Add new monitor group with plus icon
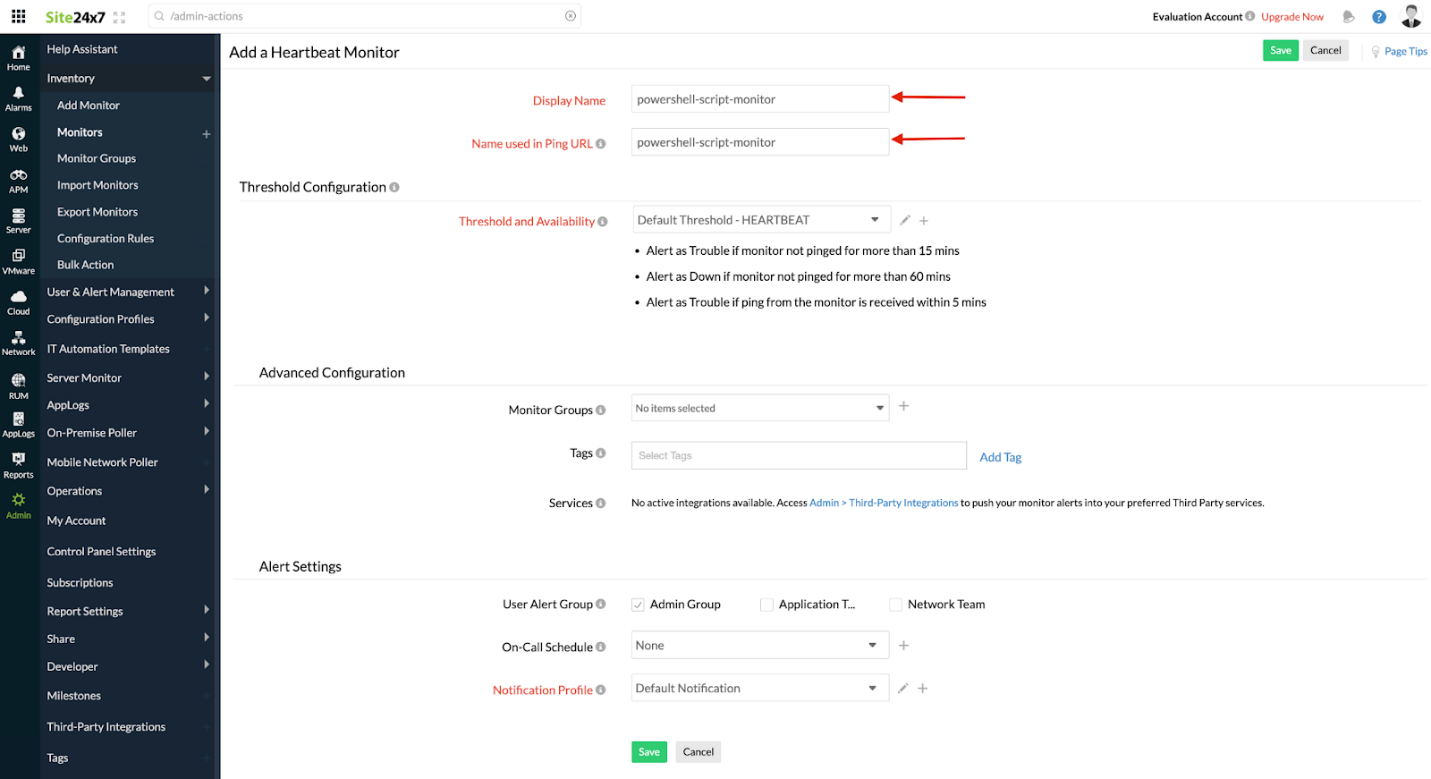Screen dimensions: 1431x779 (x=904, y=406)
